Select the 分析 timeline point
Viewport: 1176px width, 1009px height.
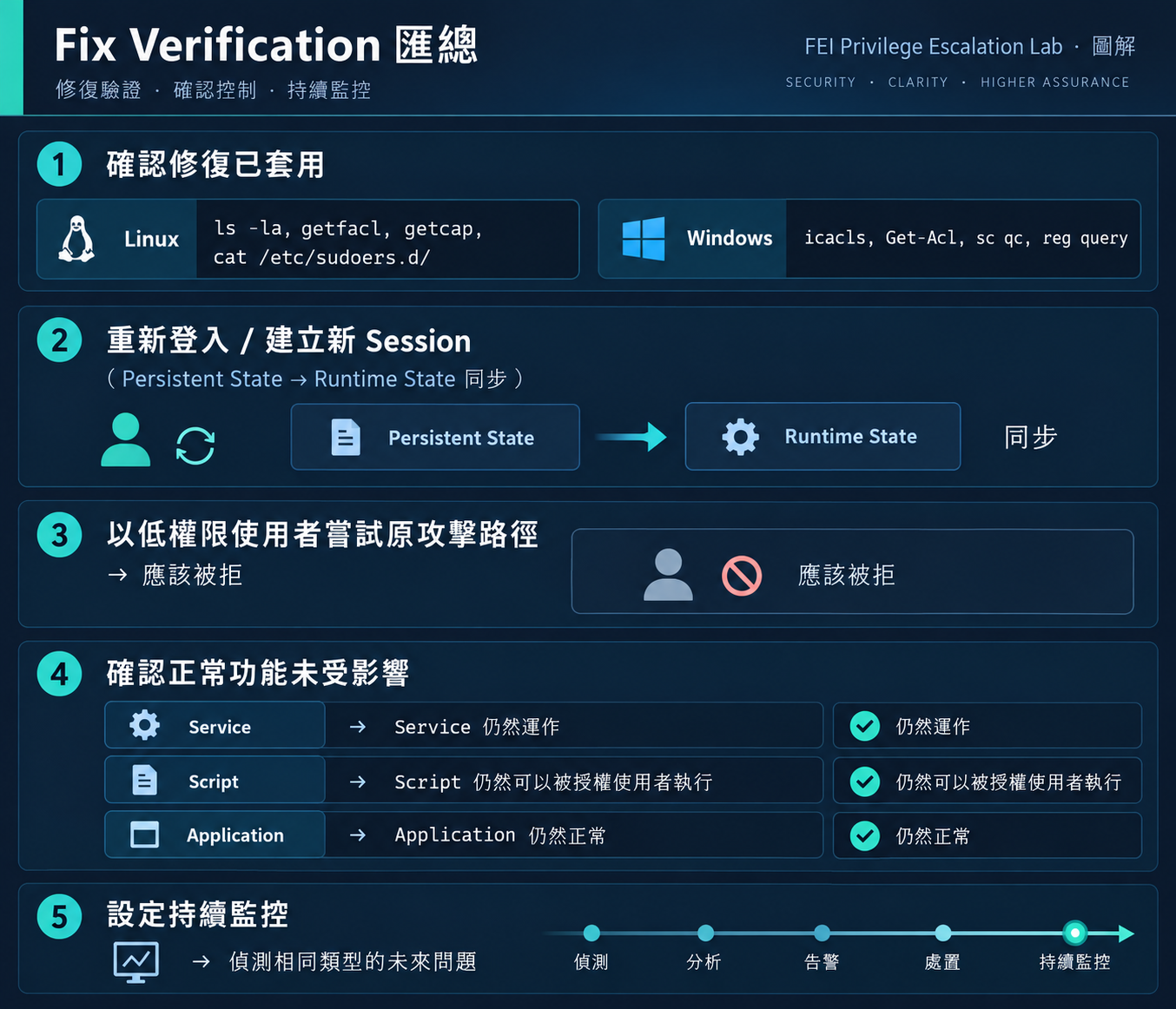click(x=705, y=933)
